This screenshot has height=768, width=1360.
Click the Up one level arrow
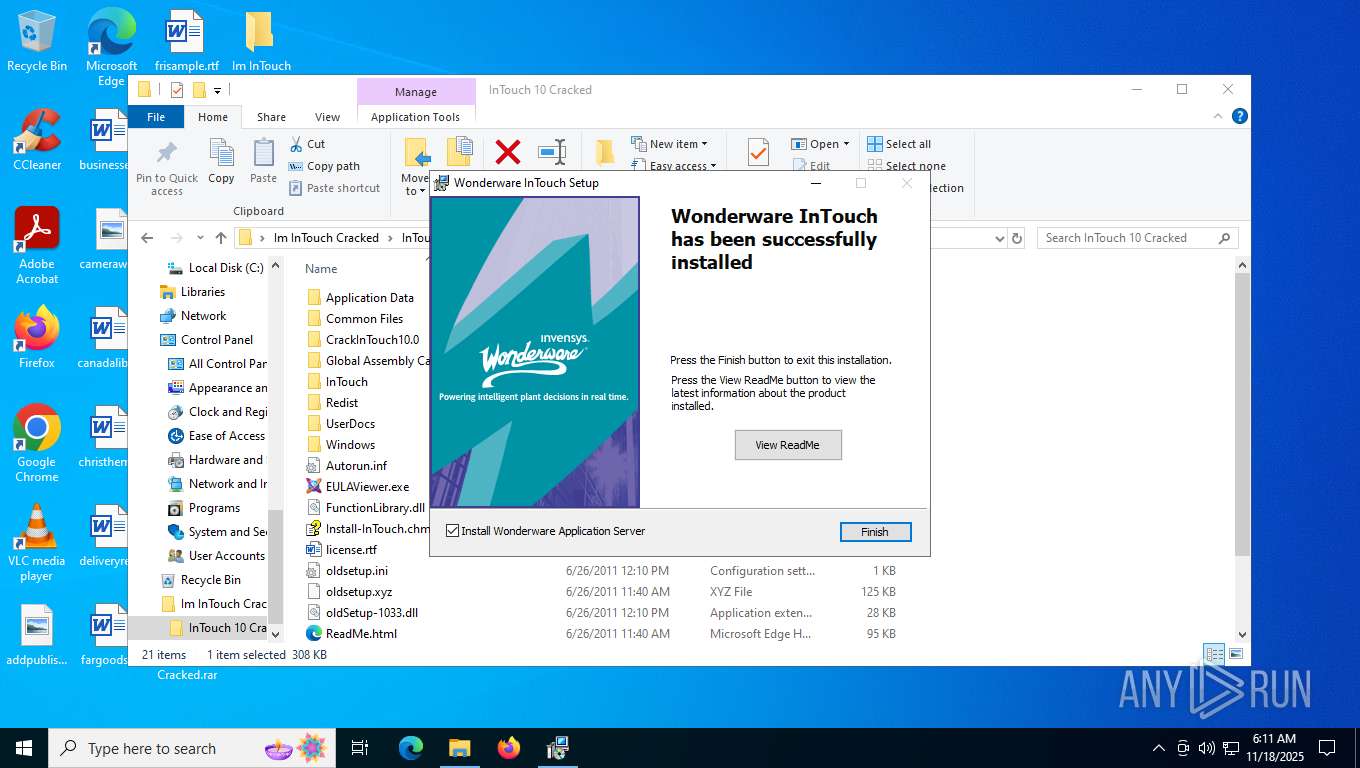[x=221, y=238]
